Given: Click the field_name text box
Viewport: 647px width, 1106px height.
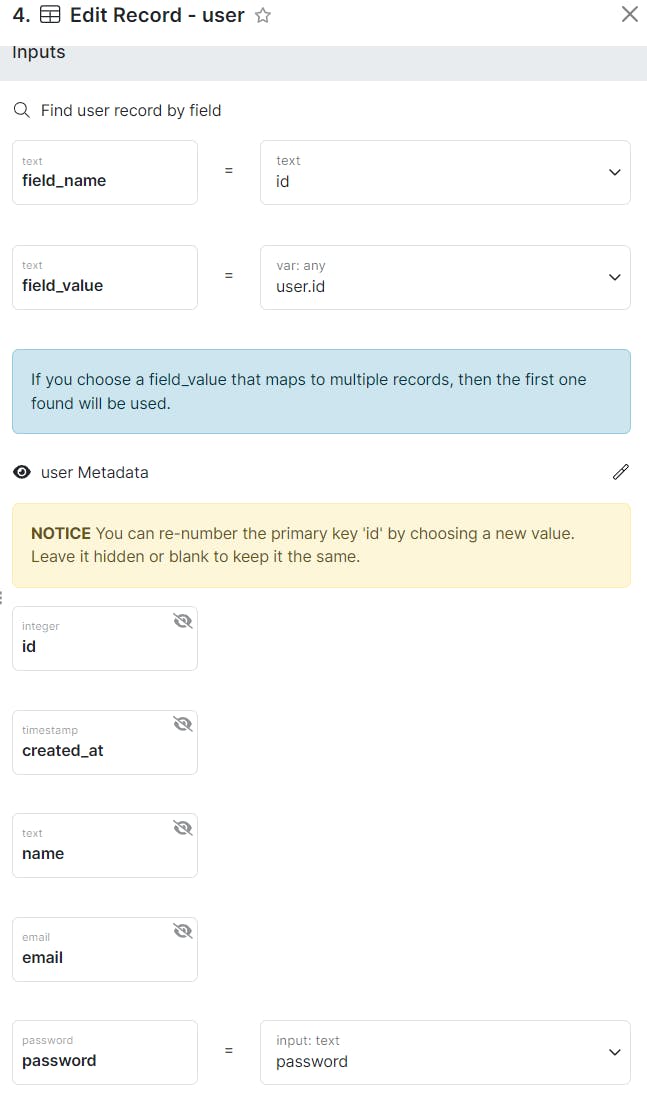Looking at the screenshot, I should coord(105,172).
